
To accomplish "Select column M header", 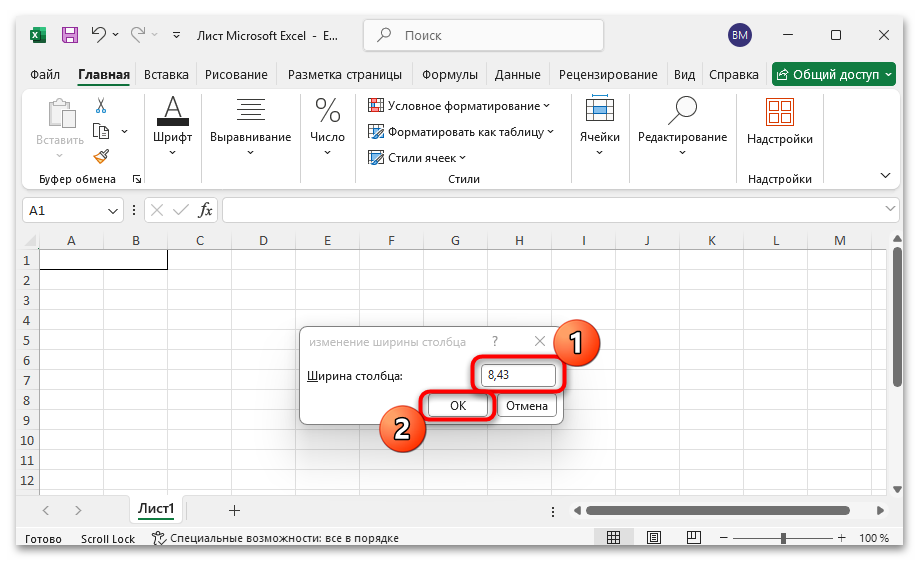I will 840,240.
